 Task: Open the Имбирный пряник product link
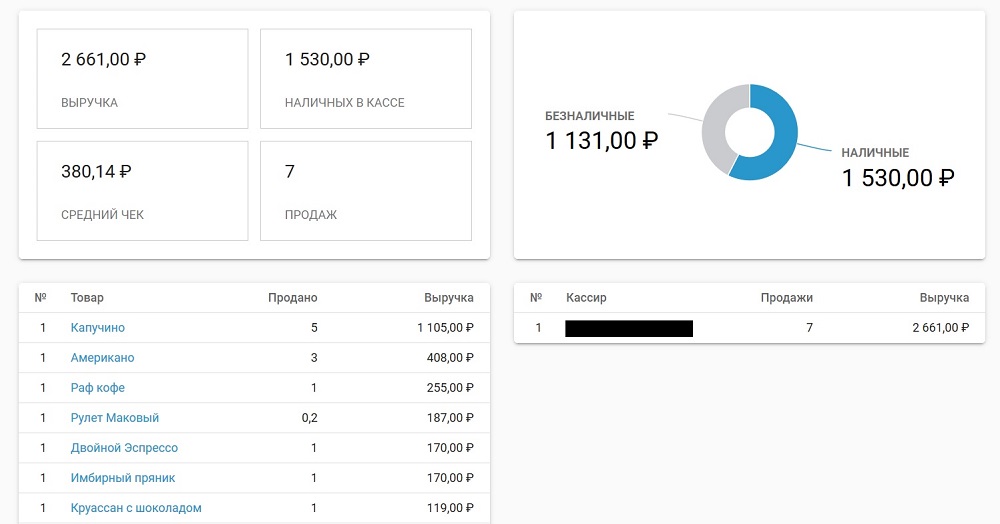[x=123, y=477]
